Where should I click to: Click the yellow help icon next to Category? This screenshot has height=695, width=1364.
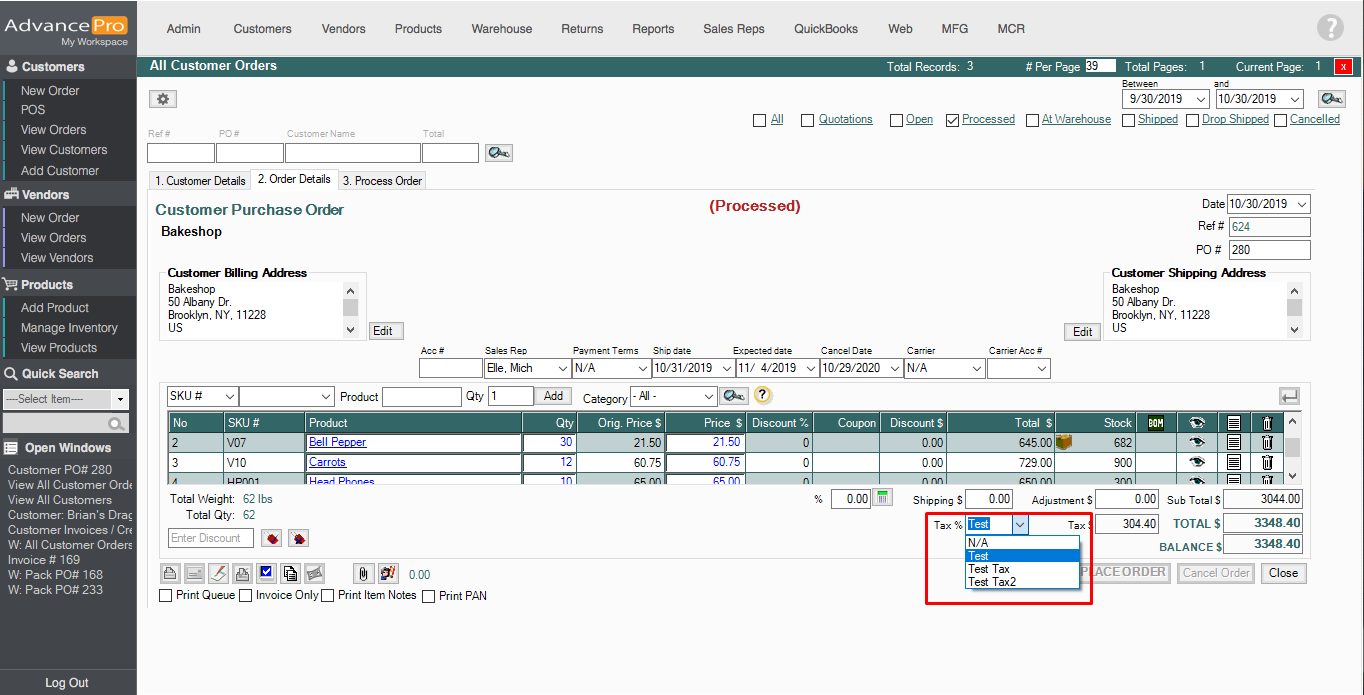[x=763, y=396]
